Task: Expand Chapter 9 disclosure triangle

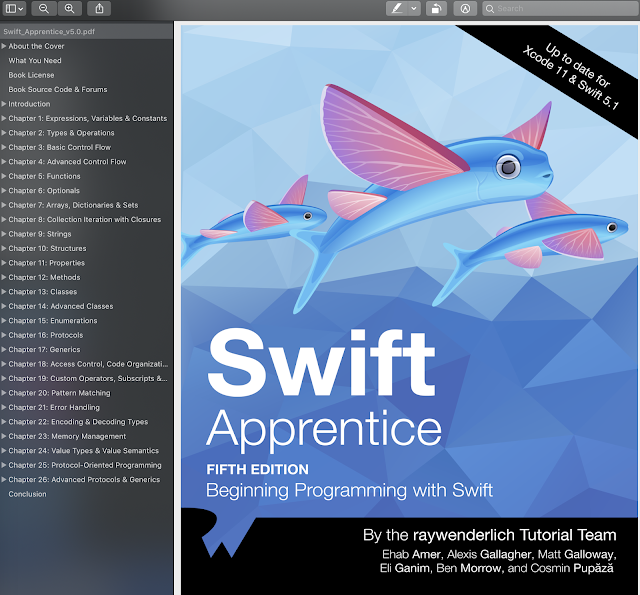Action: click(x=4, y=234)
